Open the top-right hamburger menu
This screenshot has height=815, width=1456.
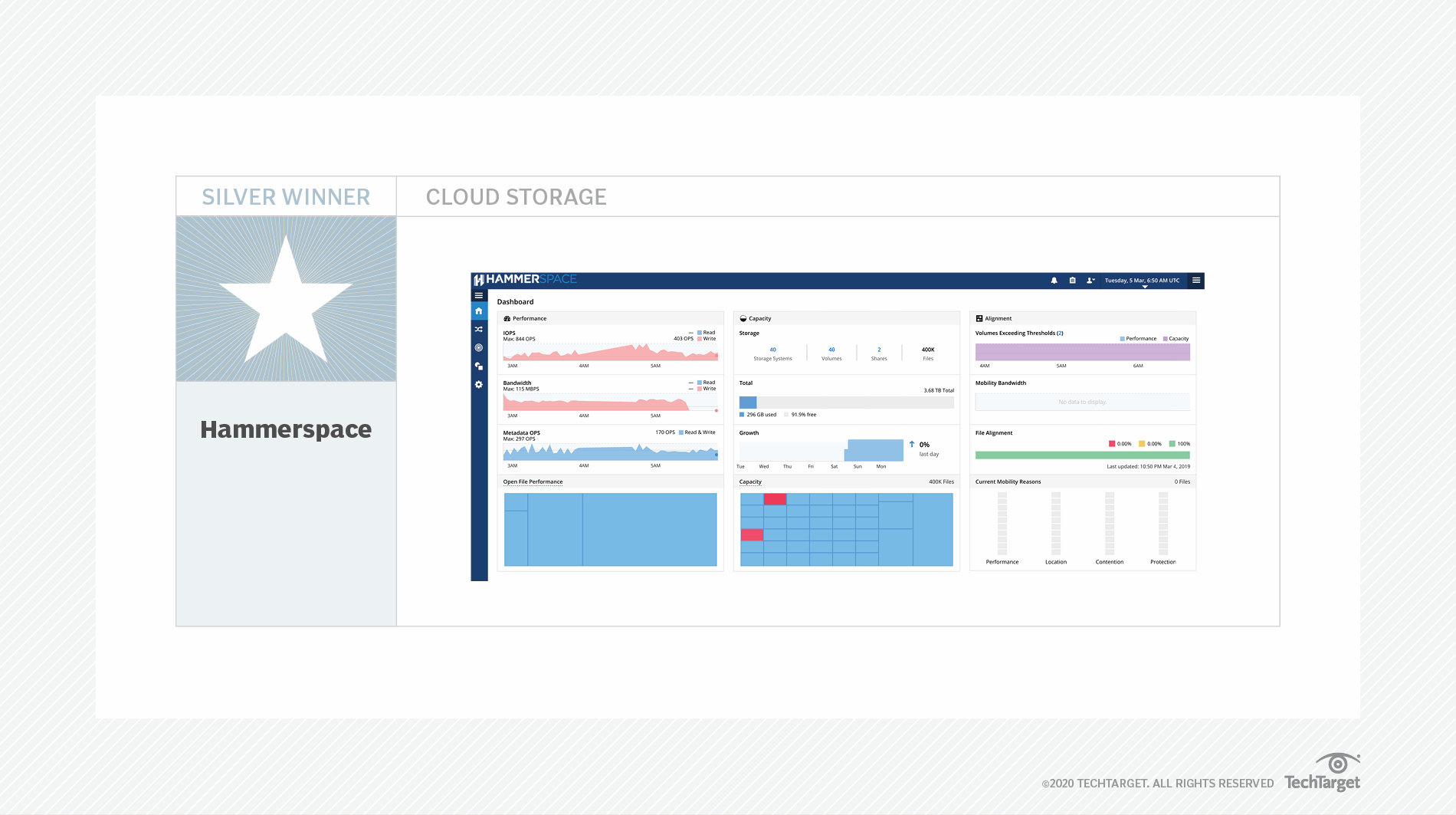coord(1196,281)
